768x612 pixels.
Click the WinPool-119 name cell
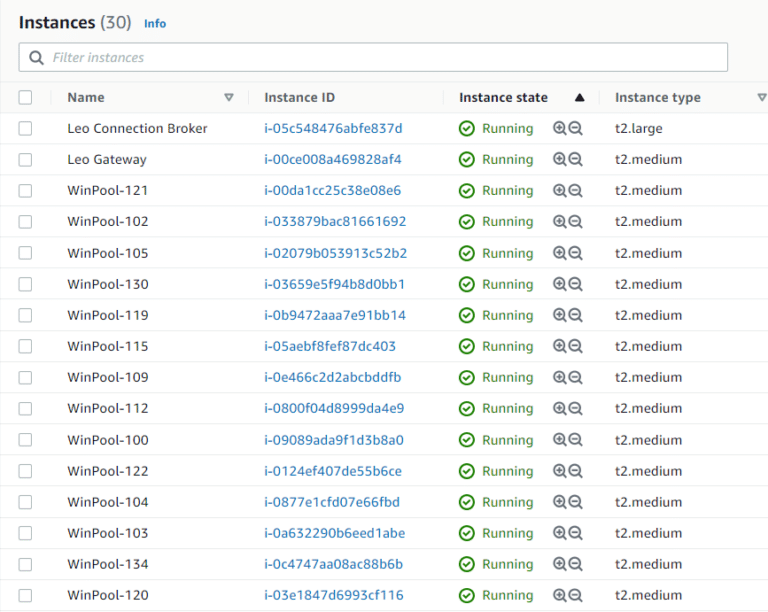click(x=108, y=315)
